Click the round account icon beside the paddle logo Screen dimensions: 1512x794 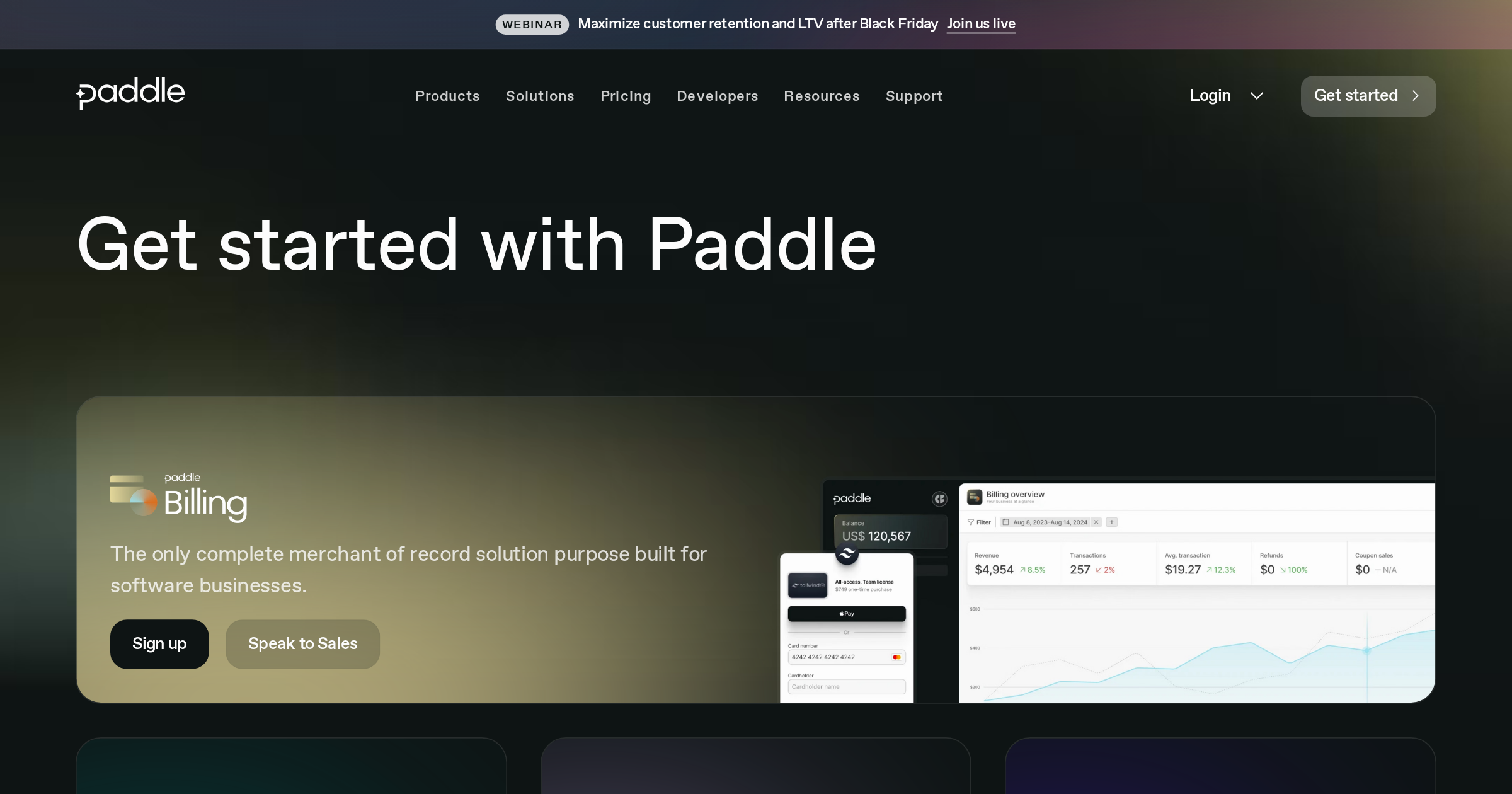pyautogui.click(x=939, y=499)
